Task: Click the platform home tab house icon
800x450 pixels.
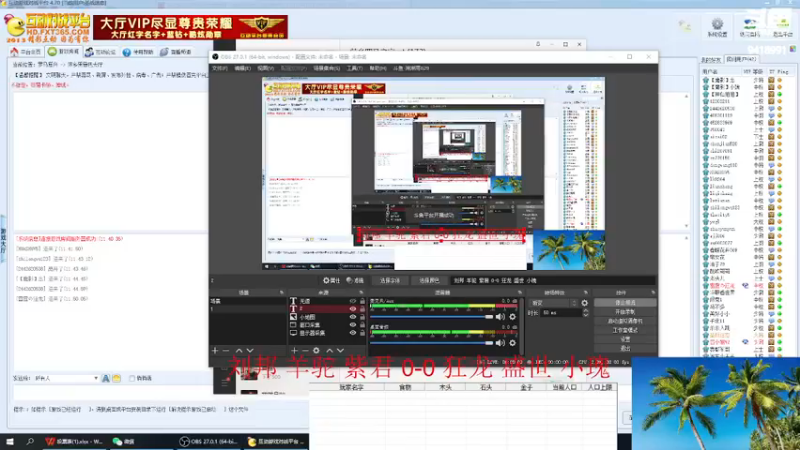Action: [x=14, y=52]
